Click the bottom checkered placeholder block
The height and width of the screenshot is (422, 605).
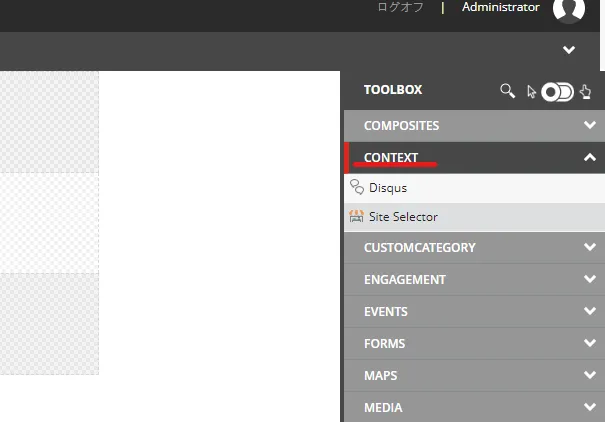(x=49, y=324)
